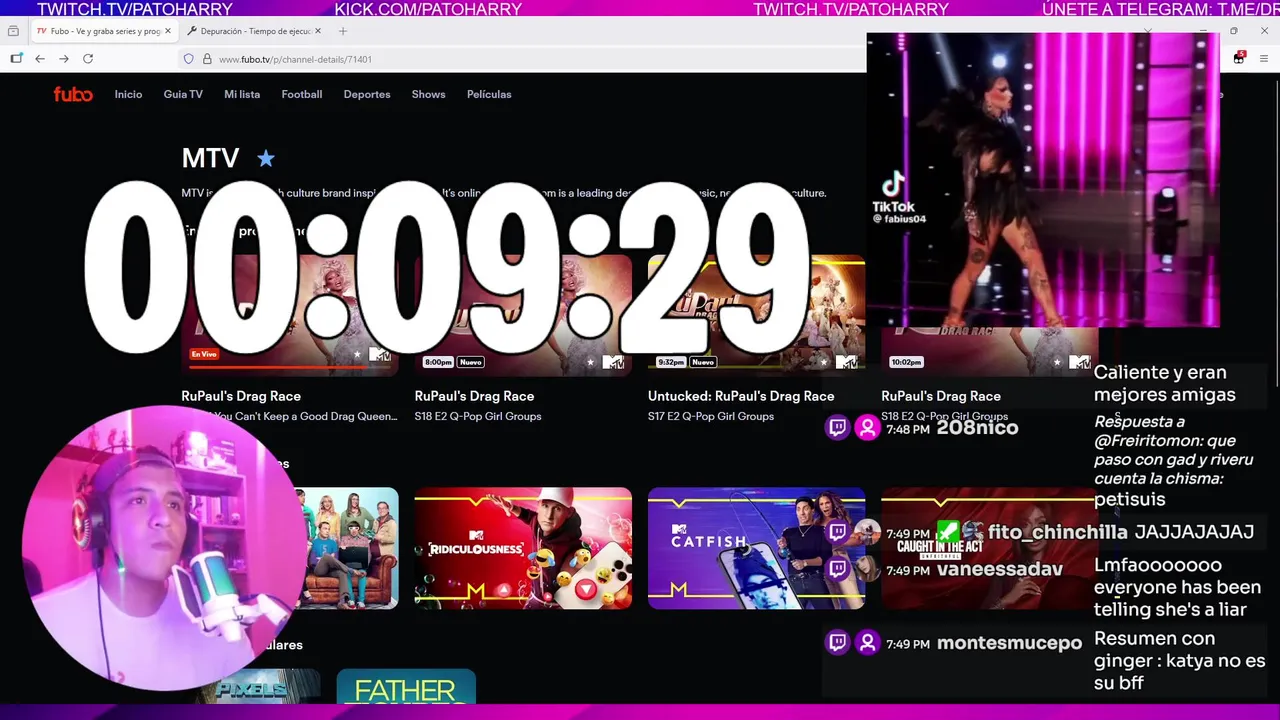Toggle the MTV channel favorite star

click(266, 158)
